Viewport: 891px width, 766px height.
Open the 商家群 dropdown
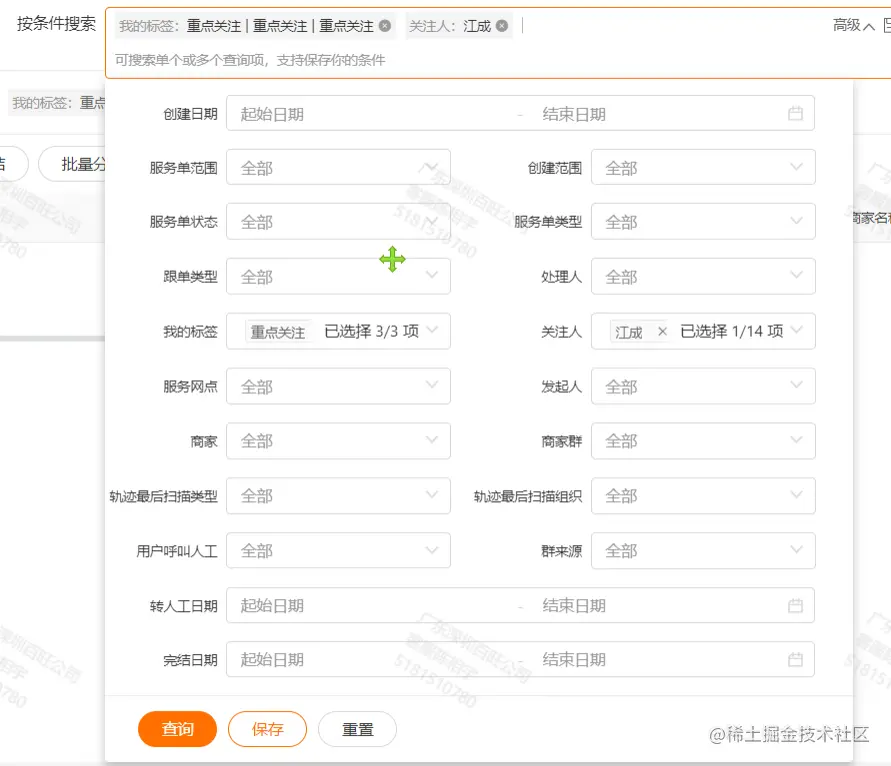(x=703, y=440)
